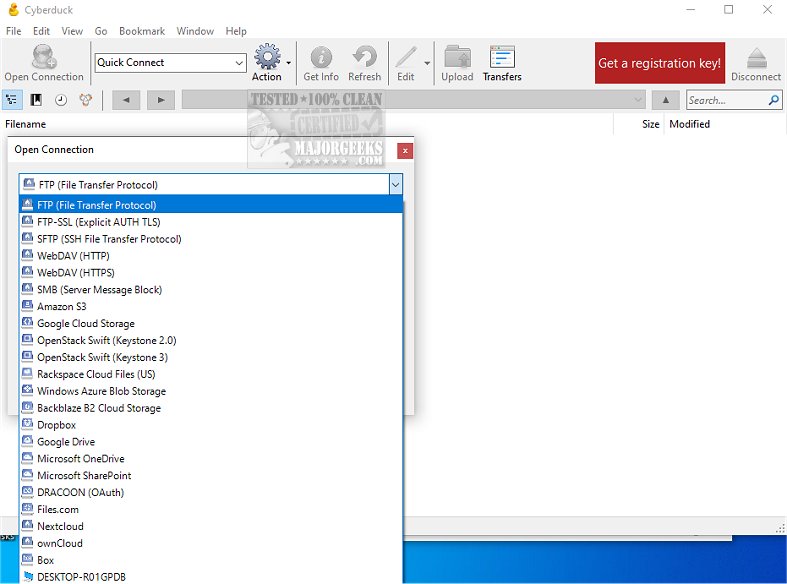Open the Action dropdown arrow
The width and height of the screenshot is (787, 584).
[289, 63]
